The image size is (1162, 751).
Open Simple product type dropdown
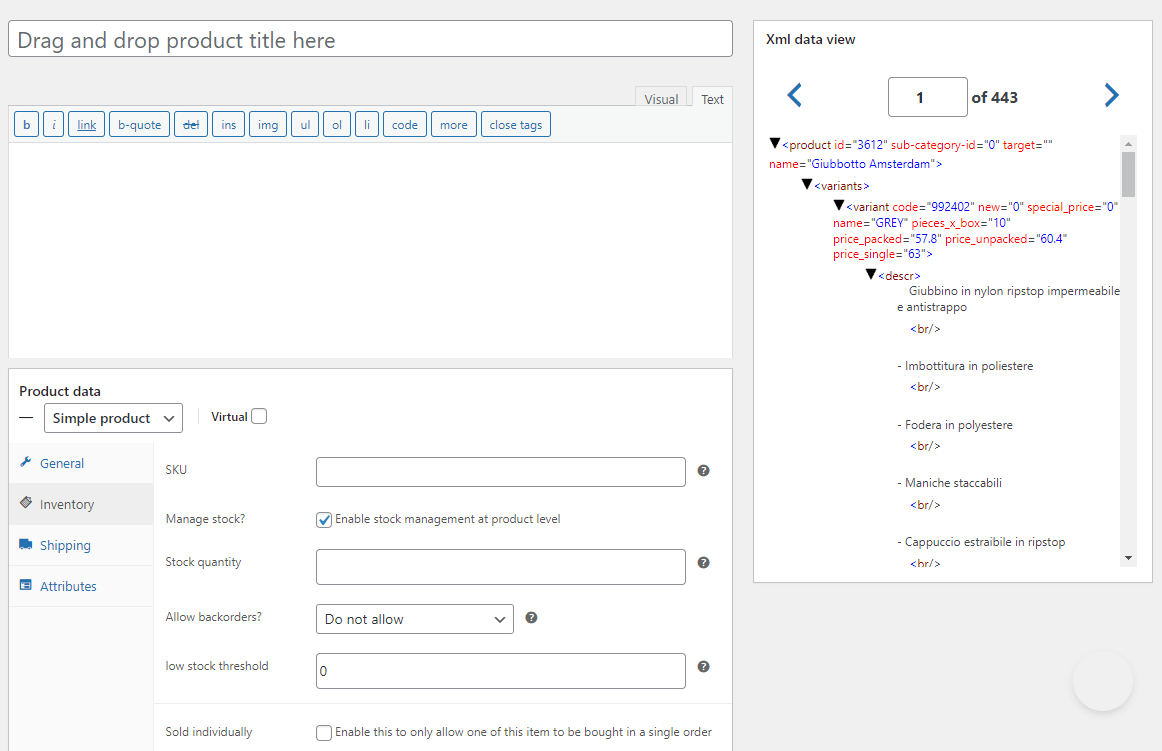[x=113, y=418]
